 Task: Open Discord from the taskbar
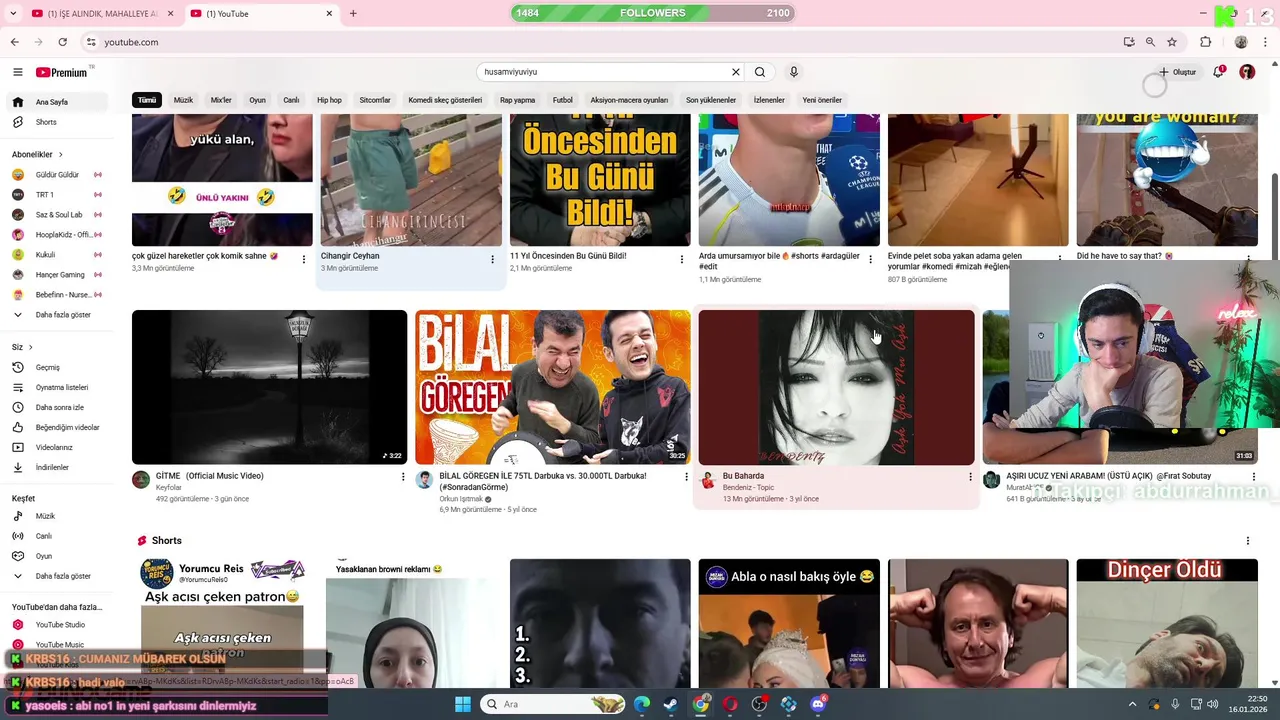tap(818, 704)
